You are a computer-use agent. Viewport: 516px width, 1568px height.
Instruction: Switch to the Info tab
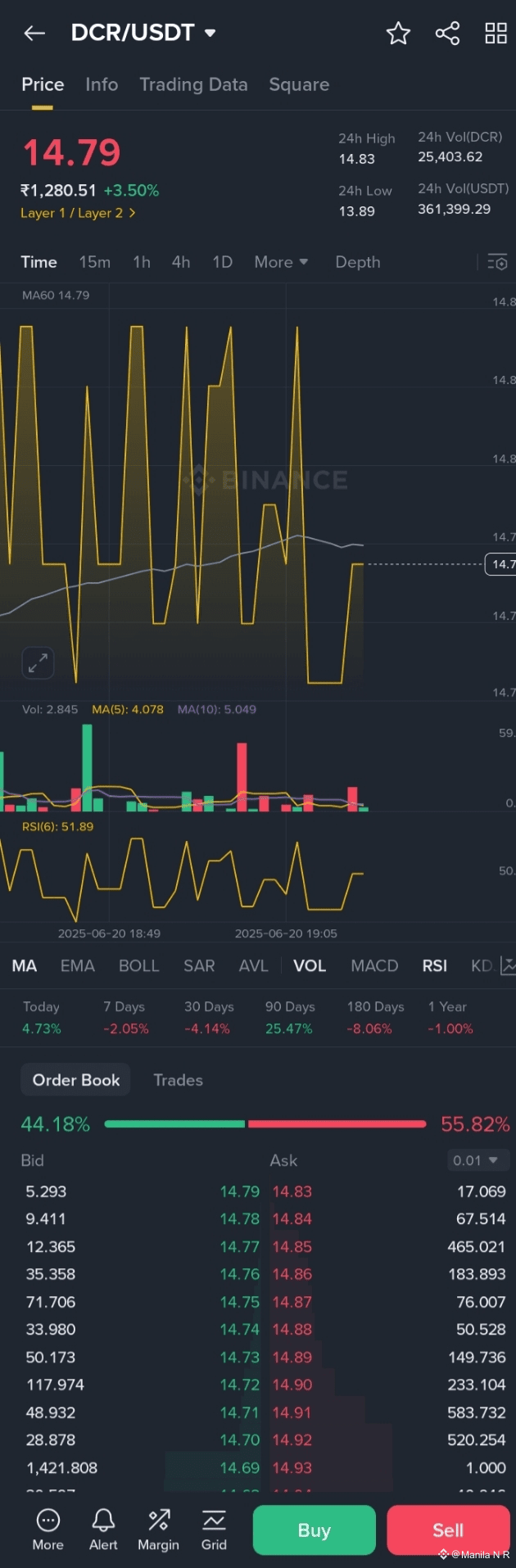click(102, 84)
